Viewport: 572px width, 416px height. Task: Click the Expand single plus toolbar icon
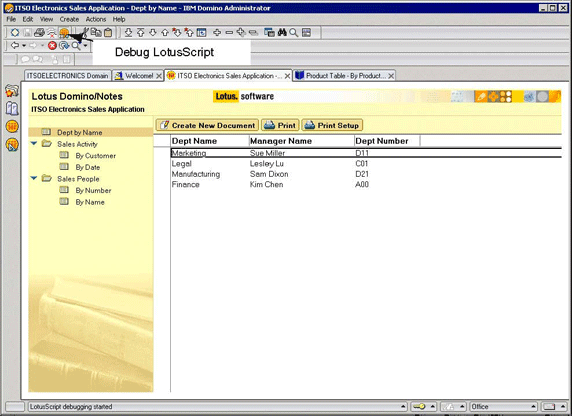(217, 32)
